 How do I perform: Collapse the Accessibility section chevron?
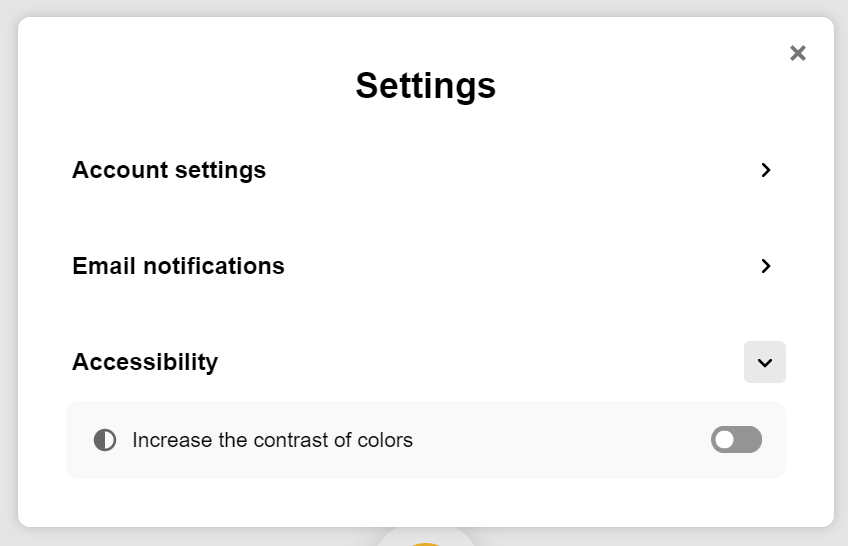pos(765,362)
